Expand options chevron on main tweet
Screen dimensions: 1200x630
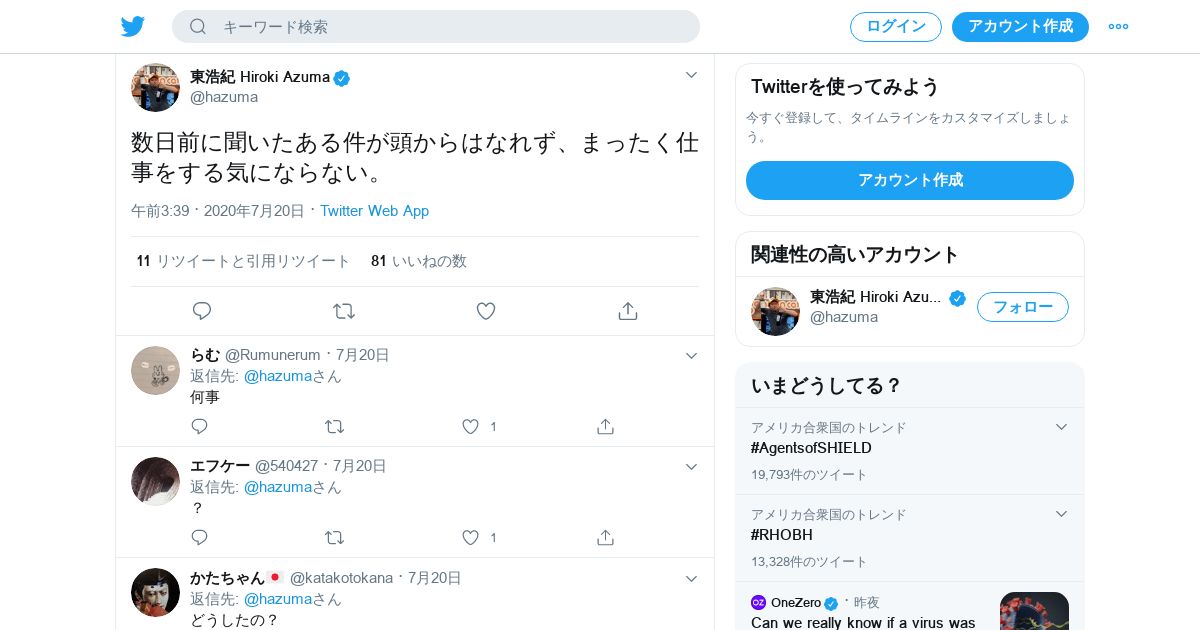[691, 75]
